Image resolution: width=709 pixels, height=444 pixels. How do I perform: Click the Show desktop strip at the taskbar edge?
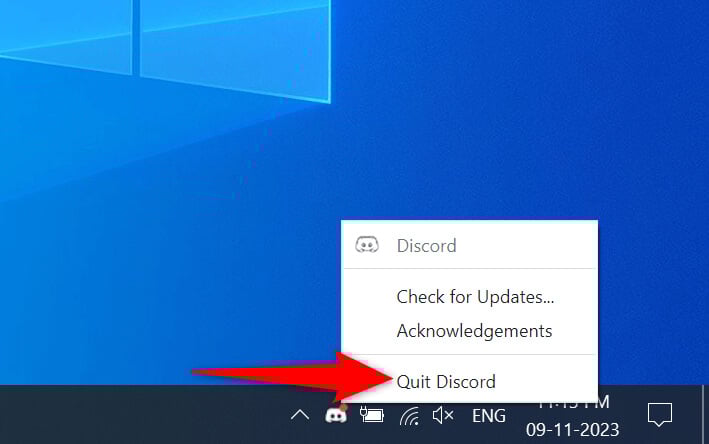coord(706,415)
